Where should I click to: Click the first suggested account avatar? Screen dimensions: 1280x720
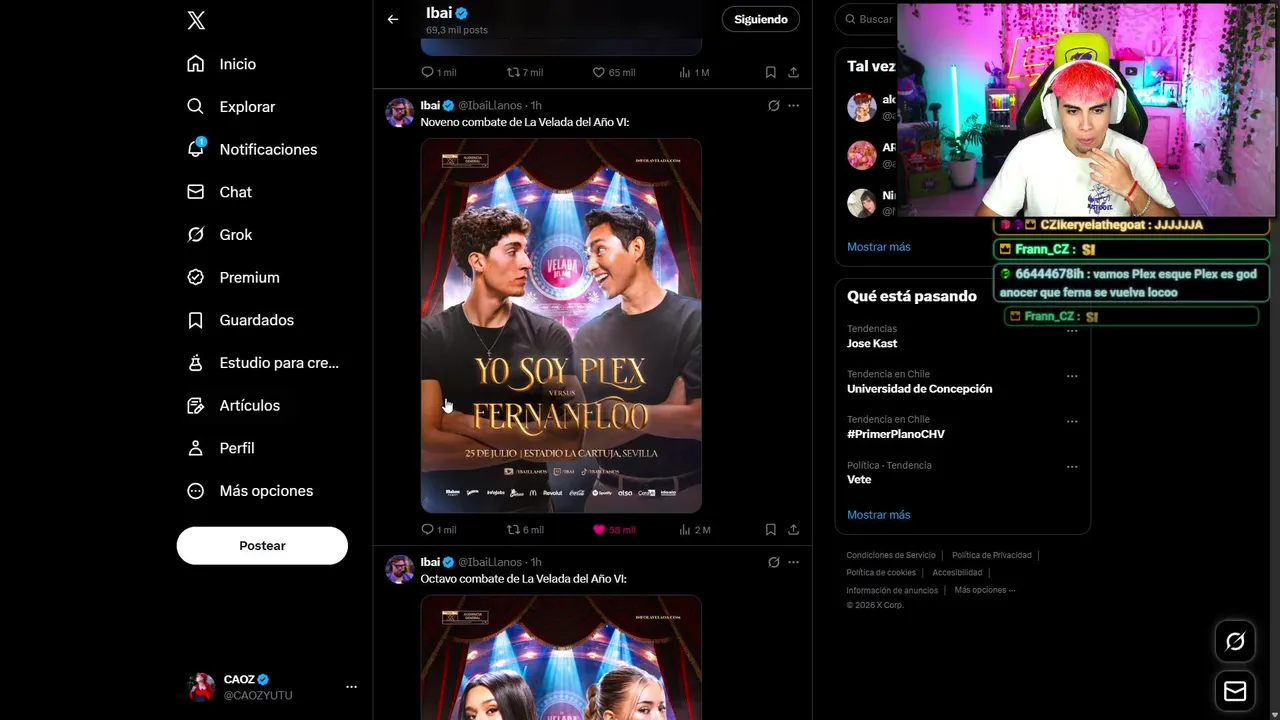click(x=862, y=107)
